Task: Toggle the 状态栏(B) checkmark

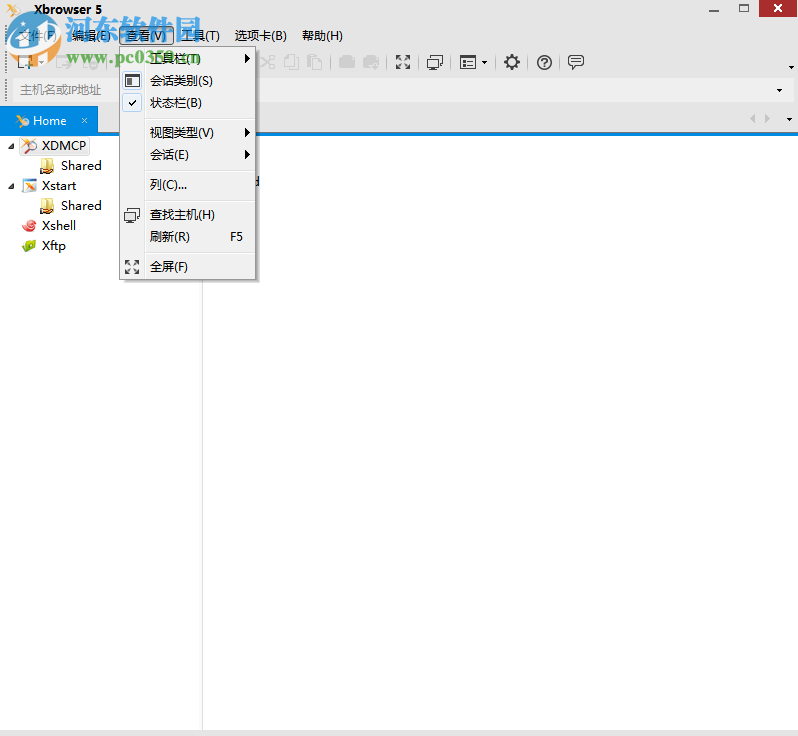Action: pyautogui.click(x=132, y=103)
